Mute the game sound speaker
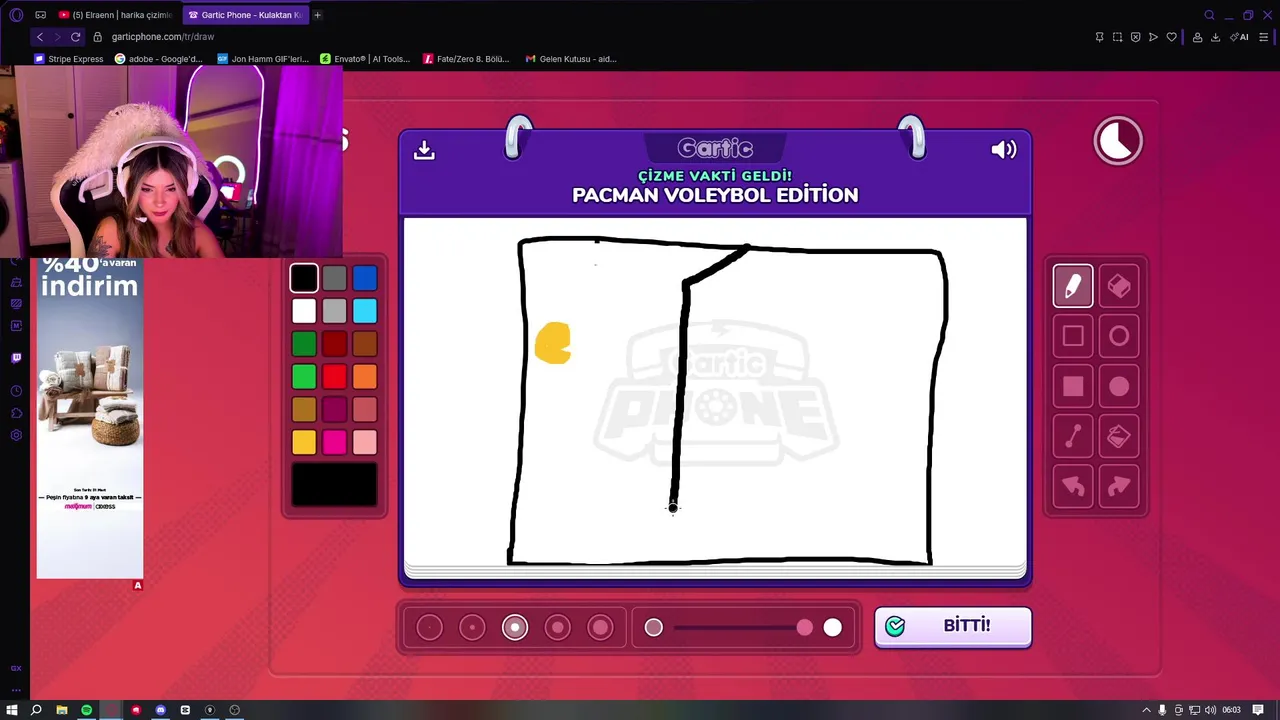1280x720 pixels. [1003, 149]
